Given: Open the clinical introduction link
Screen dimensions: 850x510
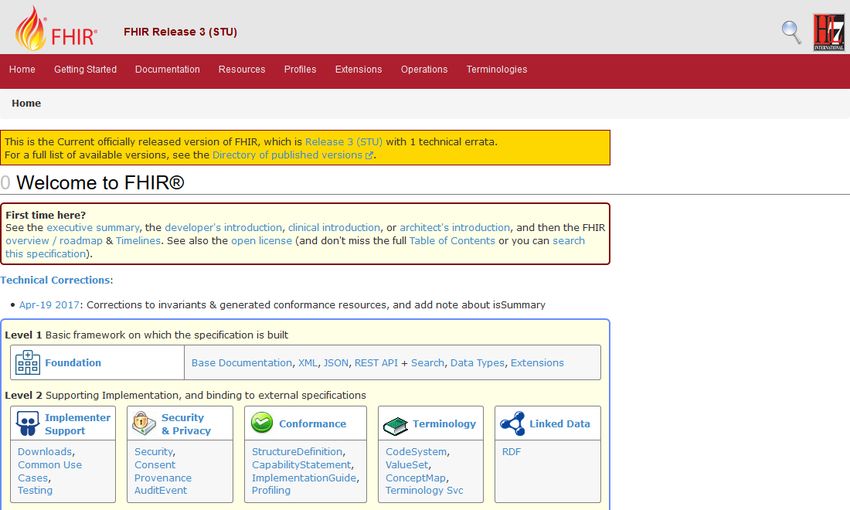Looking at the screenshot, I should click(334, 228).
